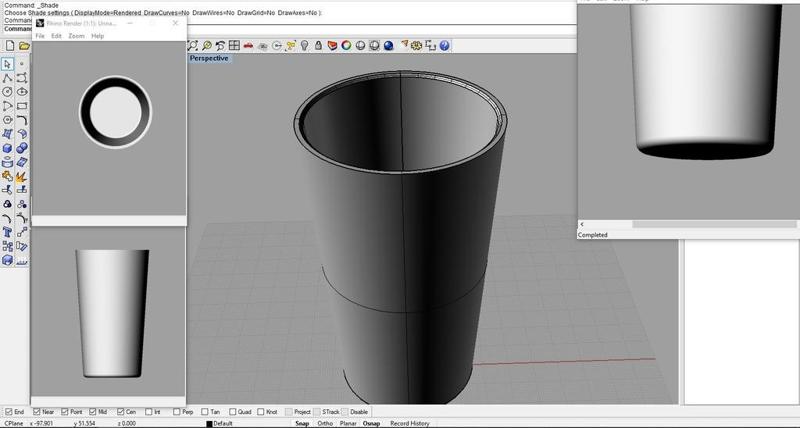Open the Zoom menu in render window
The image size is (800, 428).
[x=76, y=36]
